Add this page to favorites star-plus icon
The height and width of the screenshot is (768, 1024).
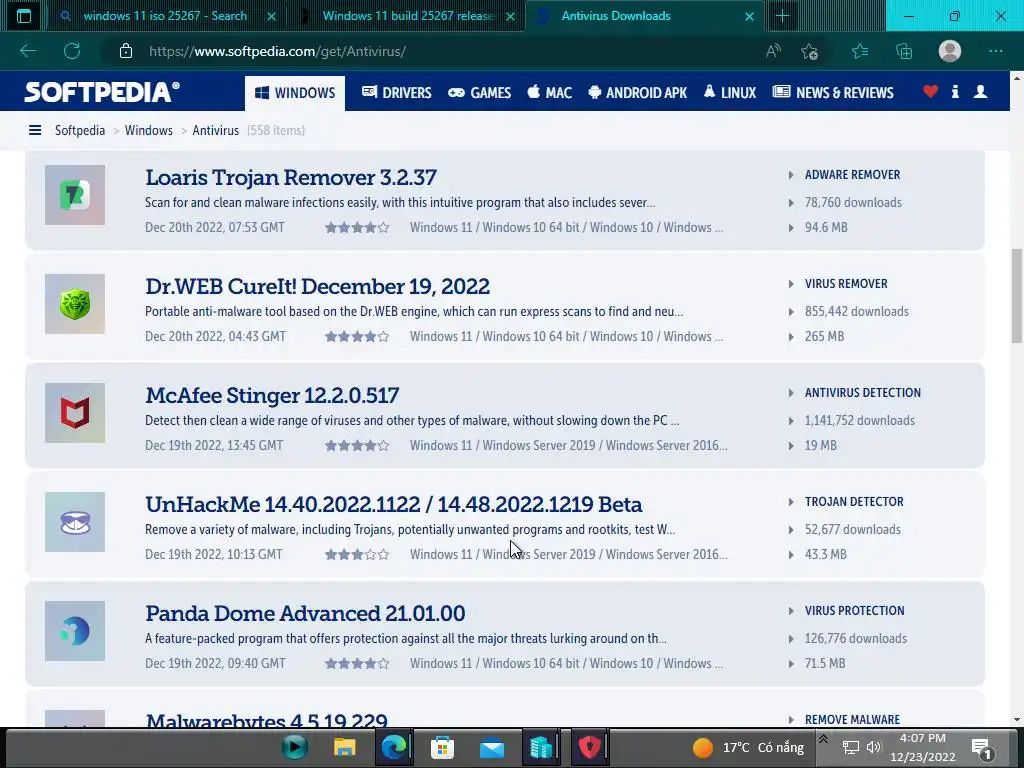click(810, 51)
